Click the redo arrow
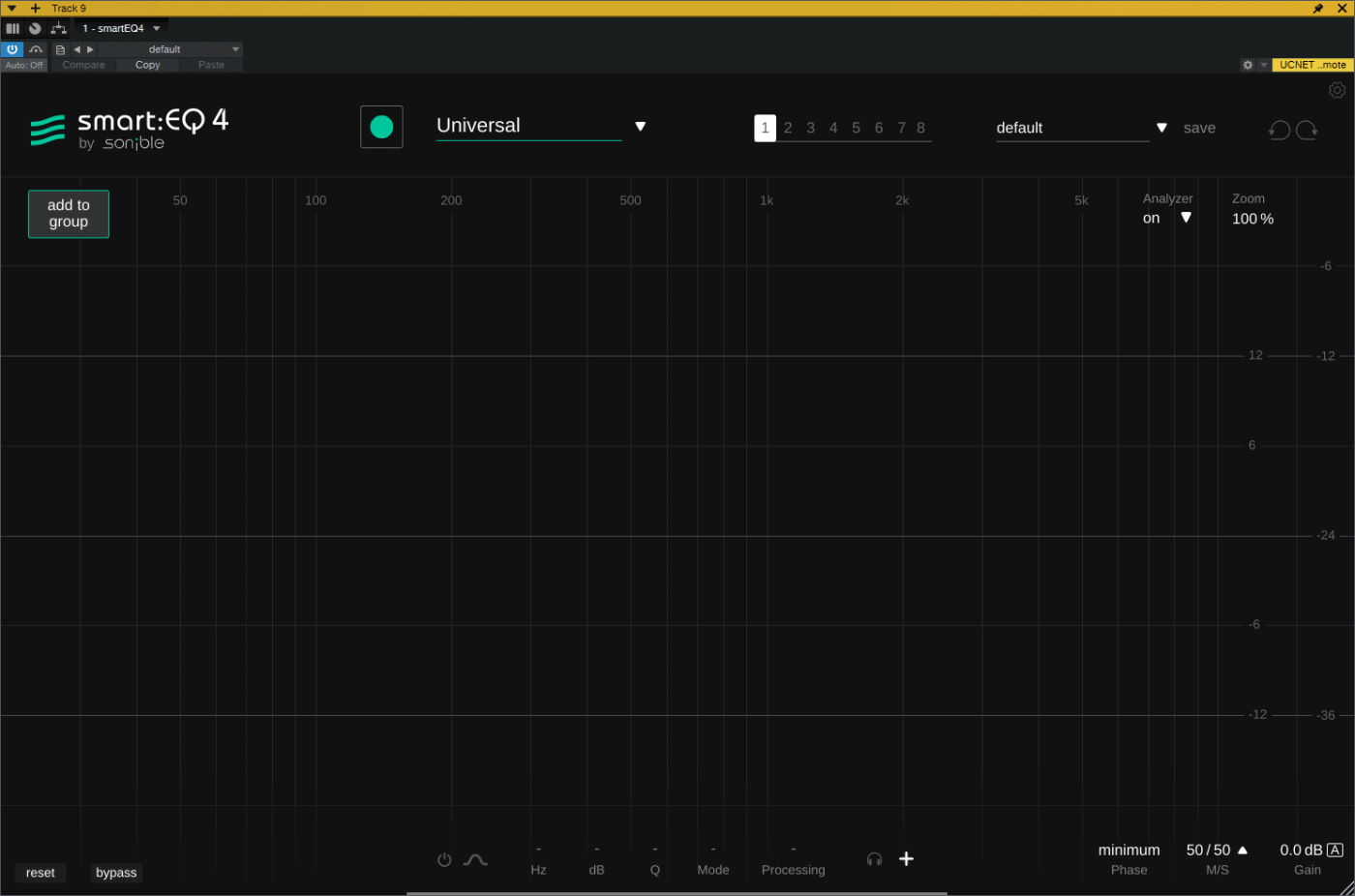This screenshot has height=896, width=1355. click(x=1307, y=130)
